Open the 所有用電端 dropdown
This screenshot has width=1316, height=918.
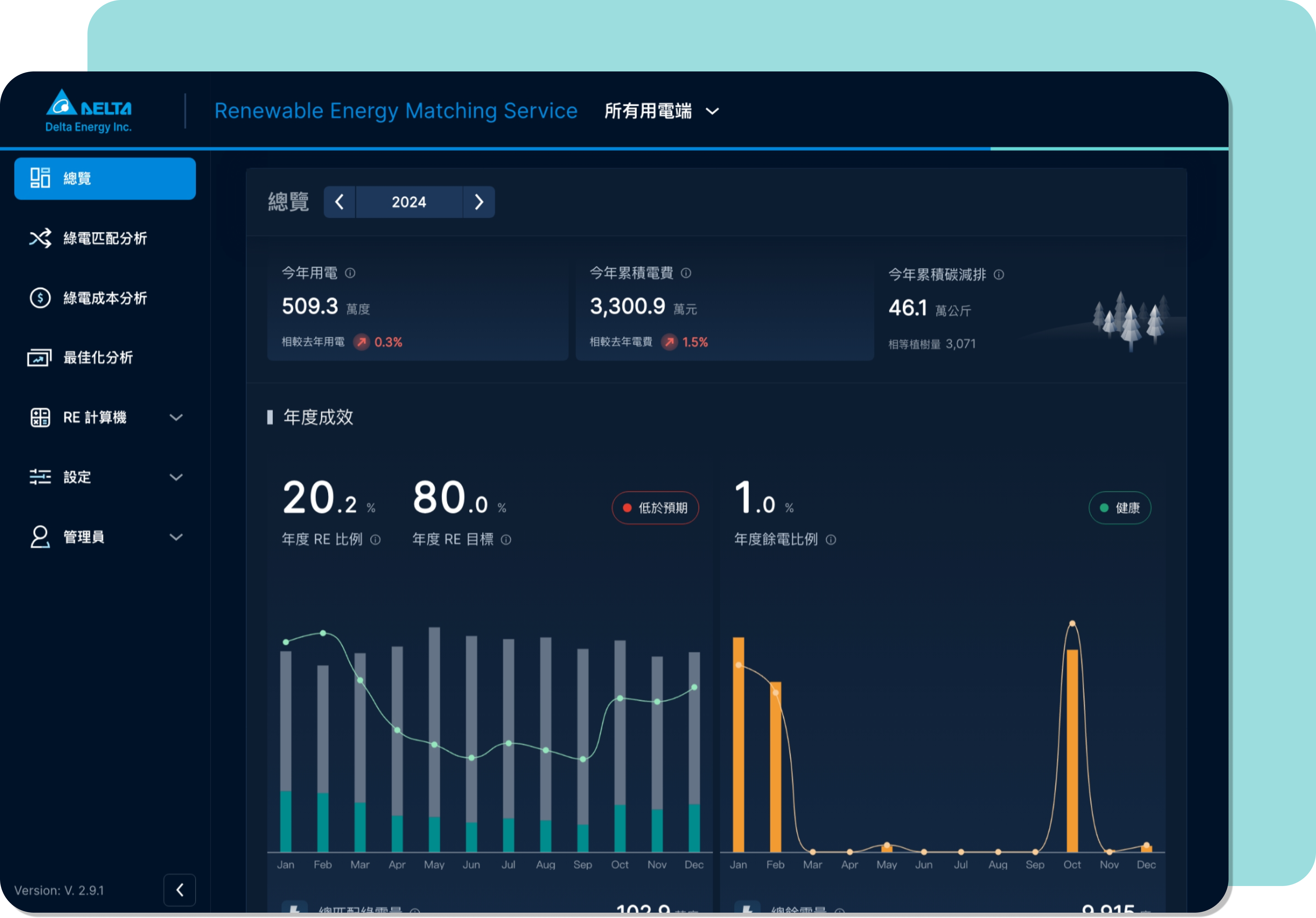coord(662,111)
